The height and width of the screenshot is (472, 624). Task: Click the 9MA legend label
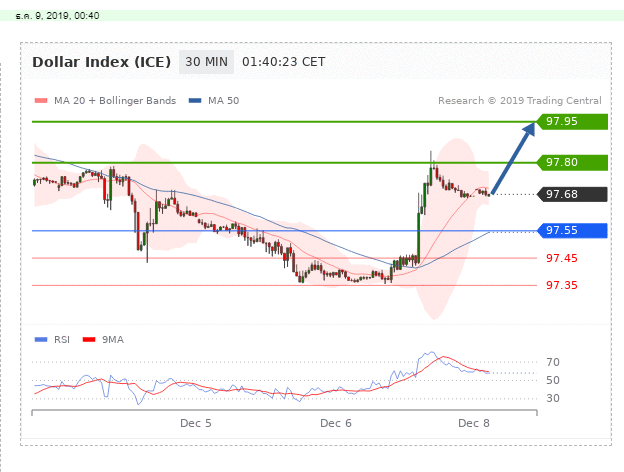pyautogui.click(x=113, y=339)
